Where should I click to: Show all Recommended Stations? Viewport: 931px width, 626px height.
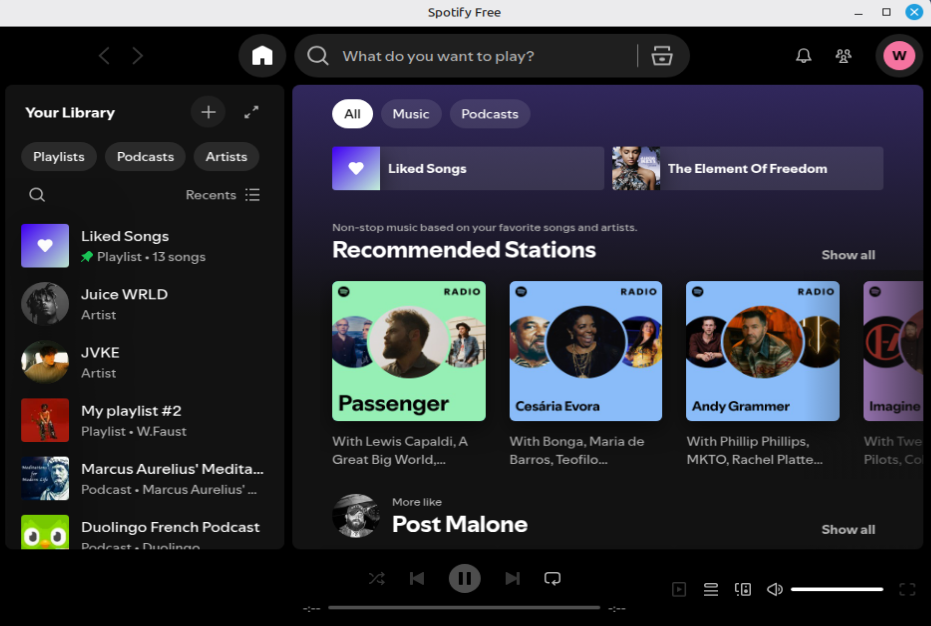pos(848,255)
